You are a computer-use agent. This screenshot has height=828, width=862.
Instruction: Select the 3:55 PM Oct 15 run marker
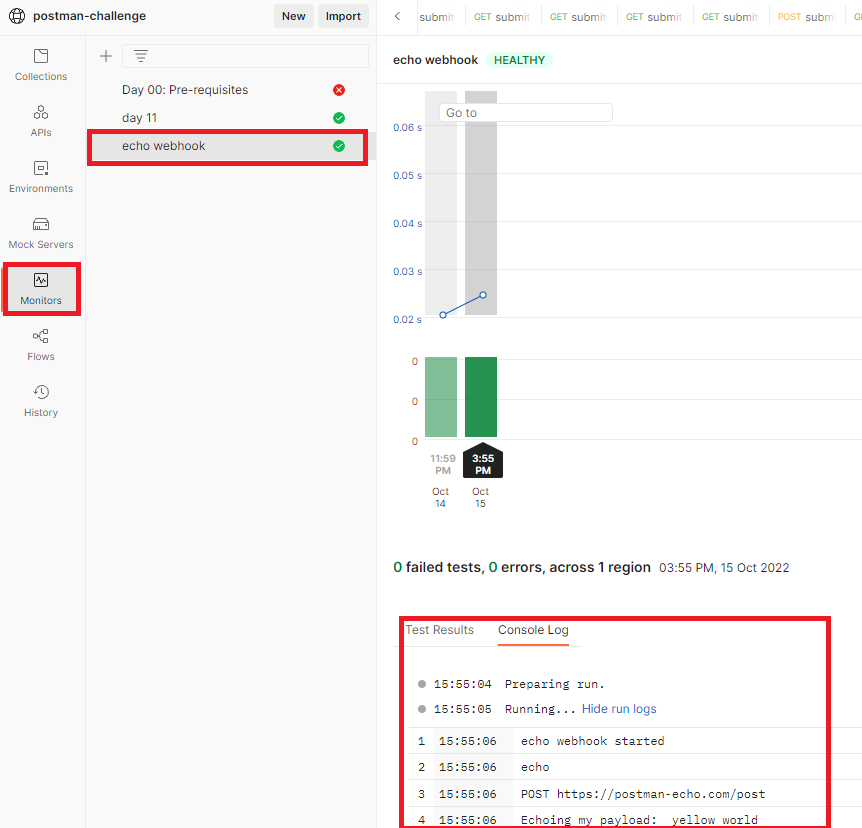tap(483, 462)
